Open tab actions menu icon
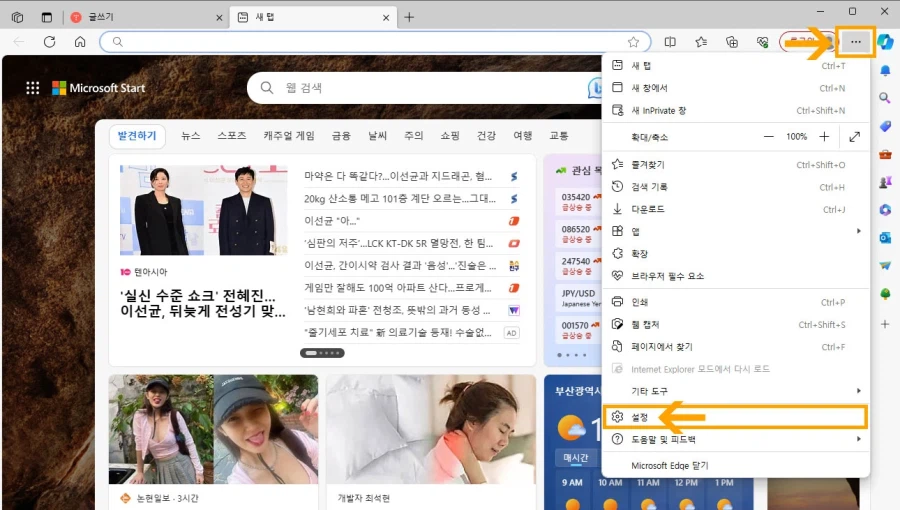 [x=46, y=17]
